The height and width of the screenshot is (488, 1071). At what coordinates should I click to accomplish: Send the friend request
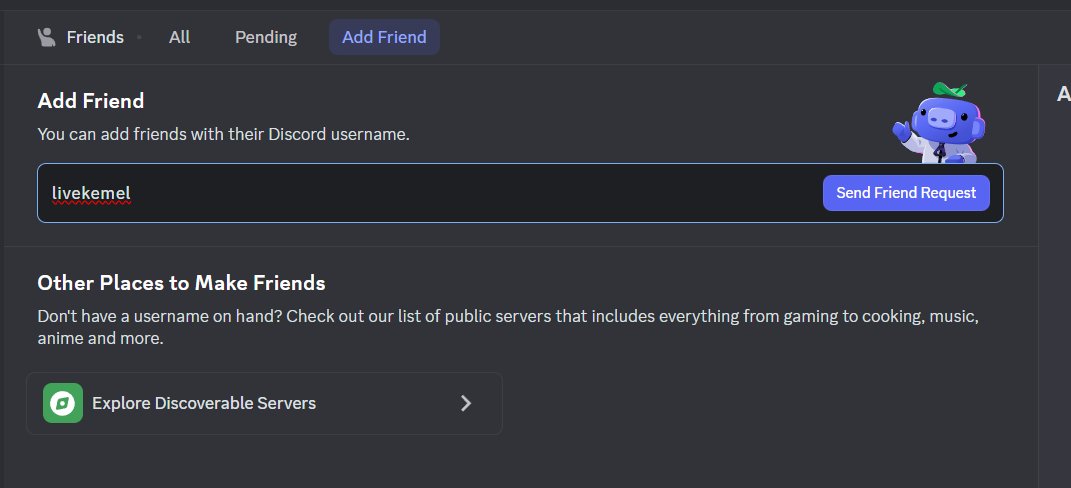(x=906, y=193)
